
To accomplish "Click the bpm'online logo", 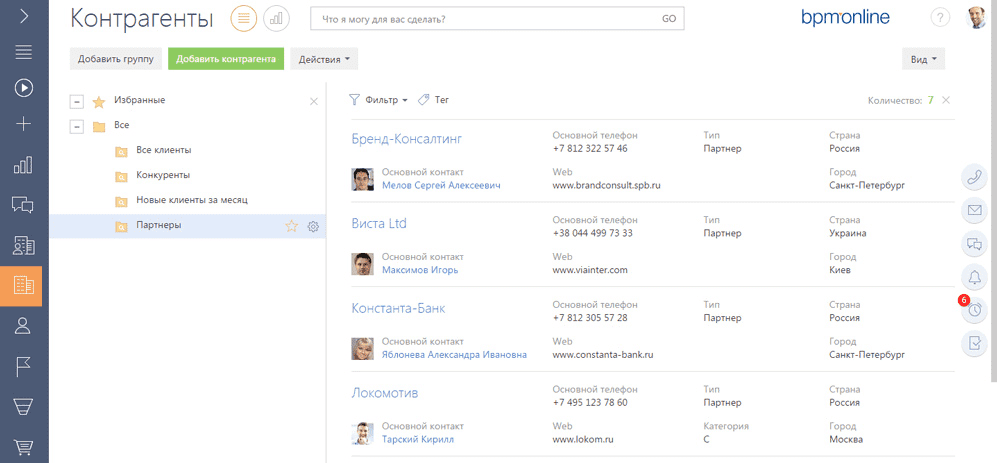I will pyautogui.click(x=845, y=18).
